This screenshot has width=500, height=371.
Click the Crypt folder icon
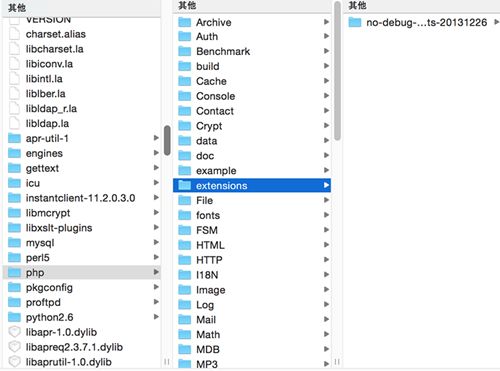[184, 126]
